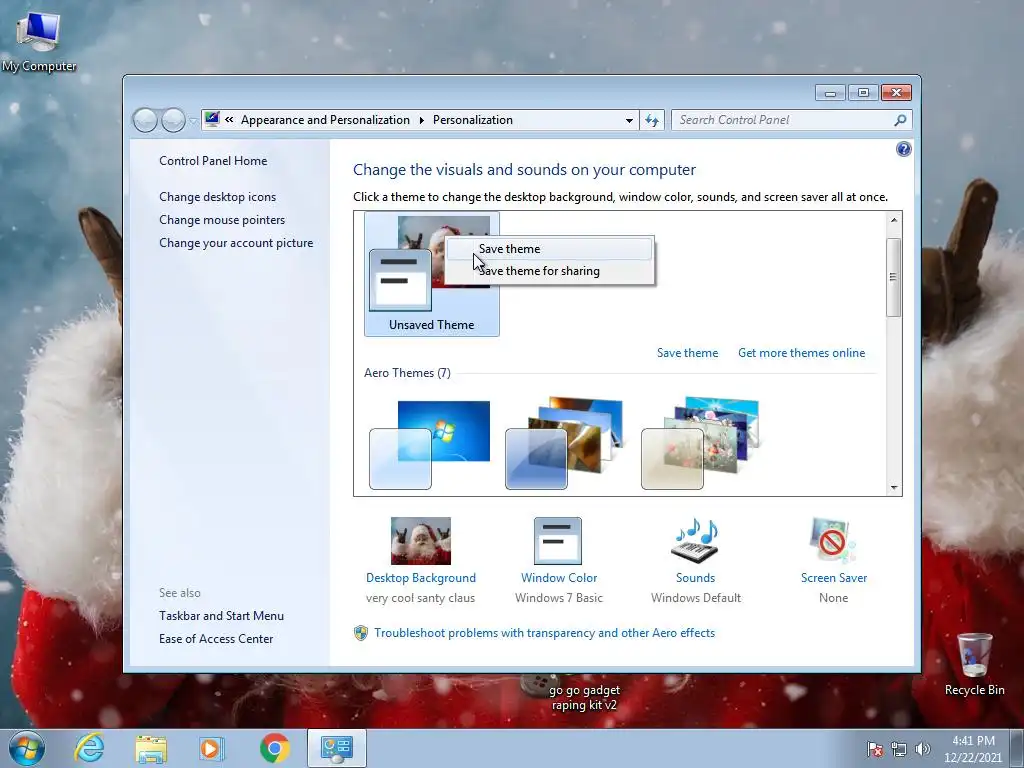Click 'Change your account picture' link

(236, 243)
